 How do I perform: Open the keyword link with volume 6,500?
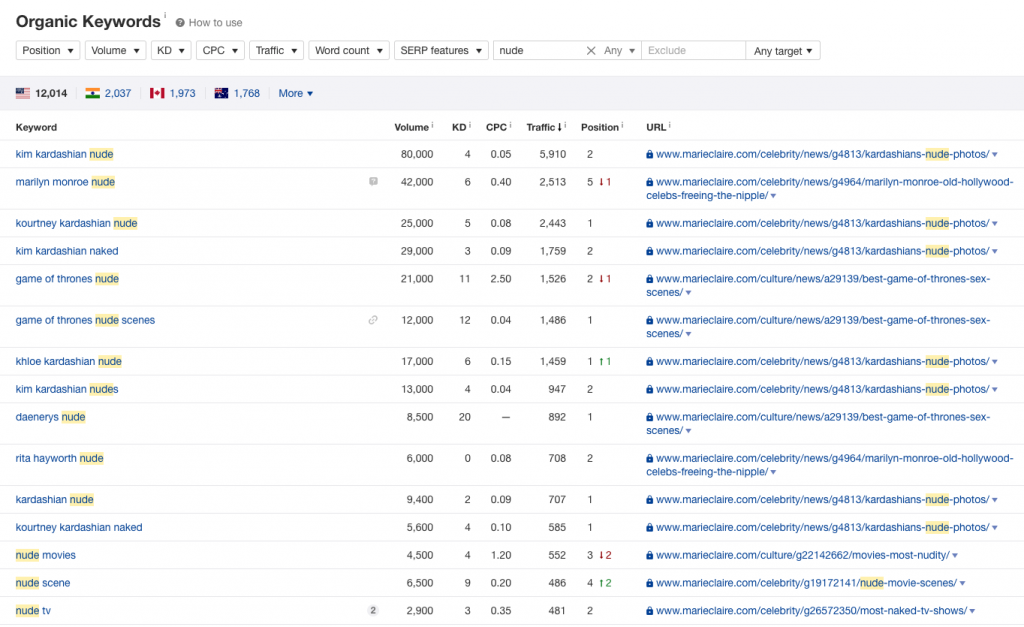click(x=42, y=583)
